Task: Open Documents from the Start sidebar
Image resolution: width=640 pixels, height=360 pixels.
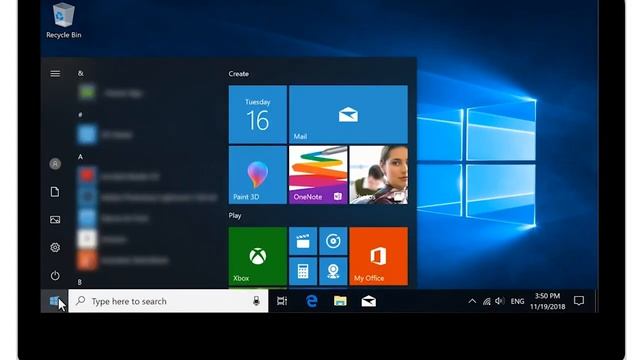Action: point(55,192)
